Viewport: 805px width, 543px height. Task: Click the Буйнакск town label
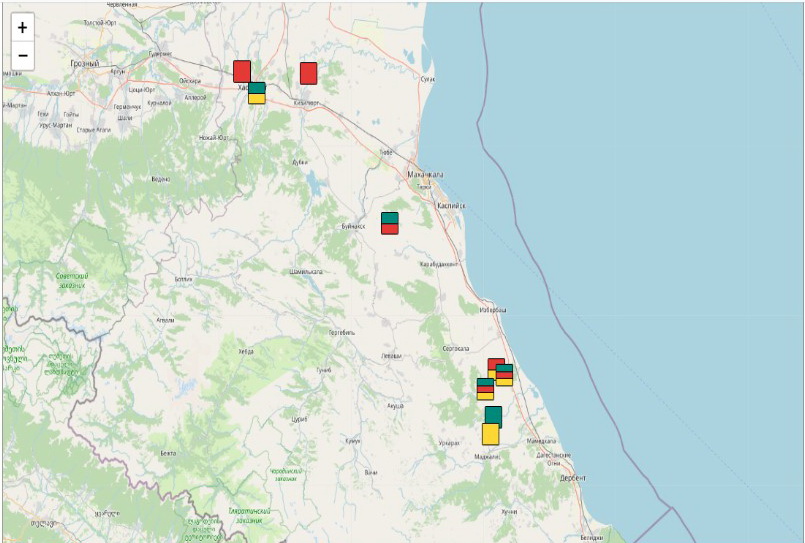354,226
